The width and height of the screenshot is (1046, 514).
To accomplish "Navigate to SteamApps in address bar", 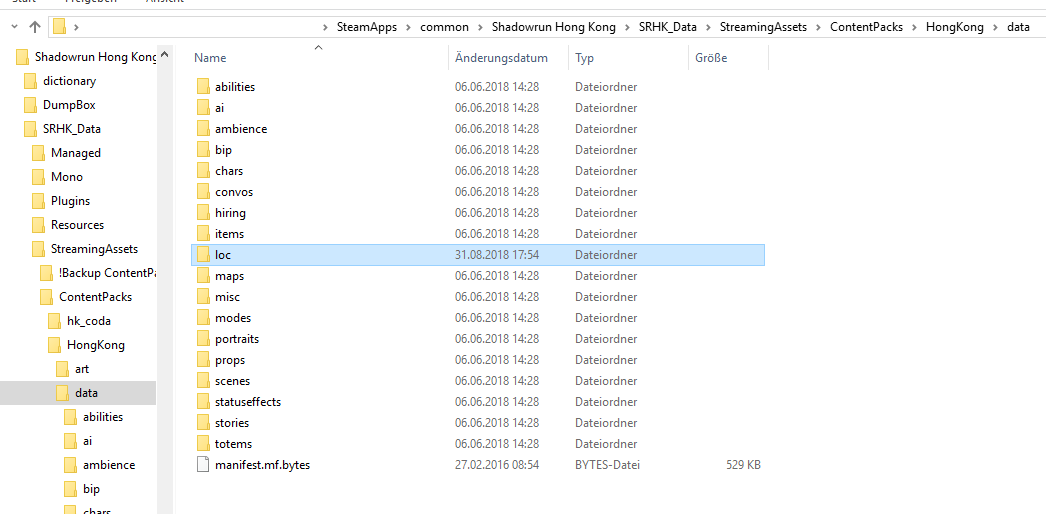I will (x=366, y=27).
